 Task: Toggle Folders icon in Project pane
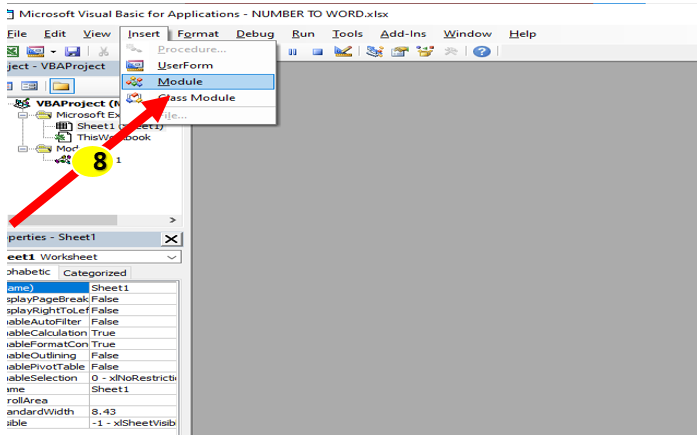coord(62,86)
